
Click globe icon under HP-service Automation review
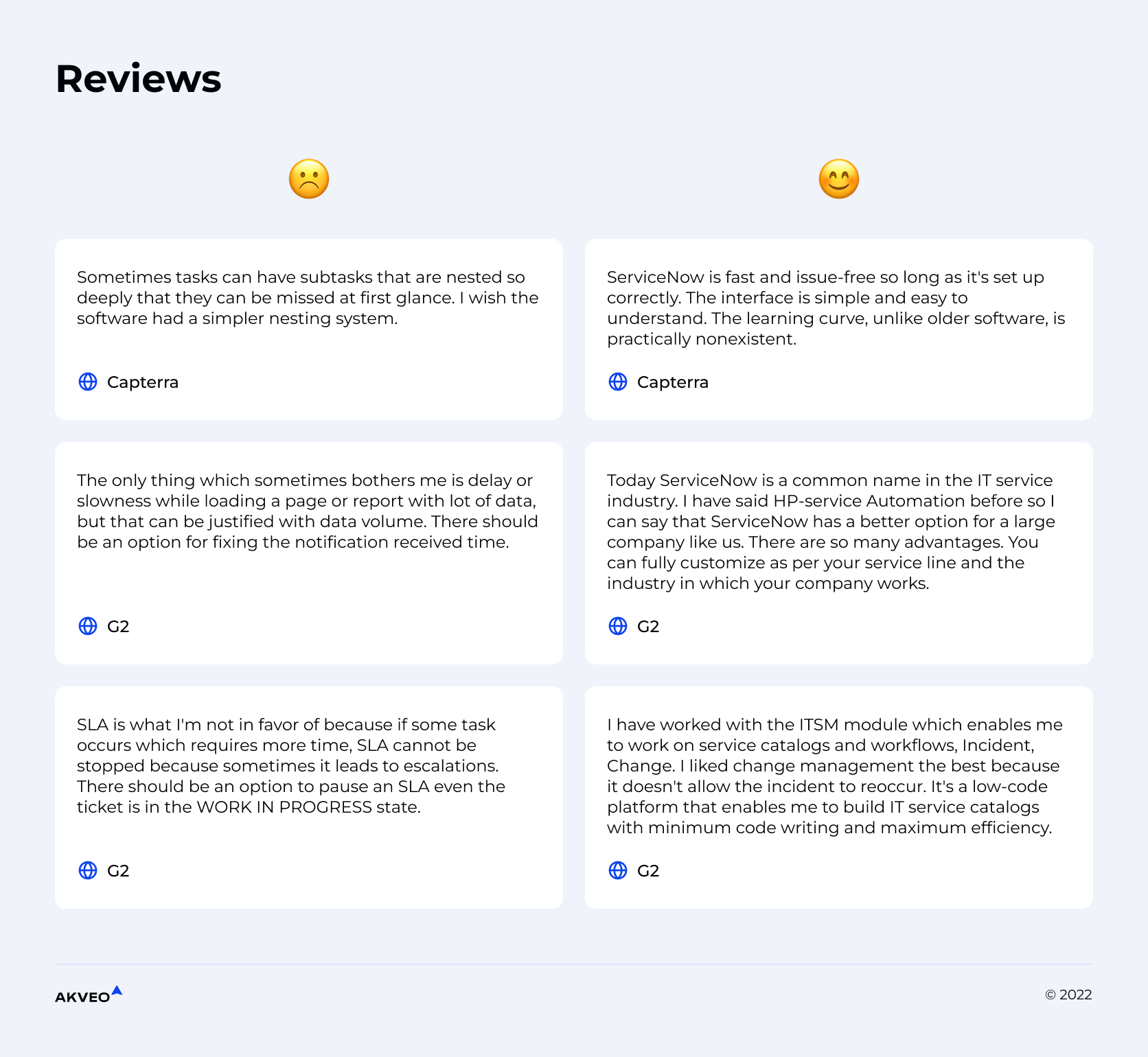[x=618, y=626]
